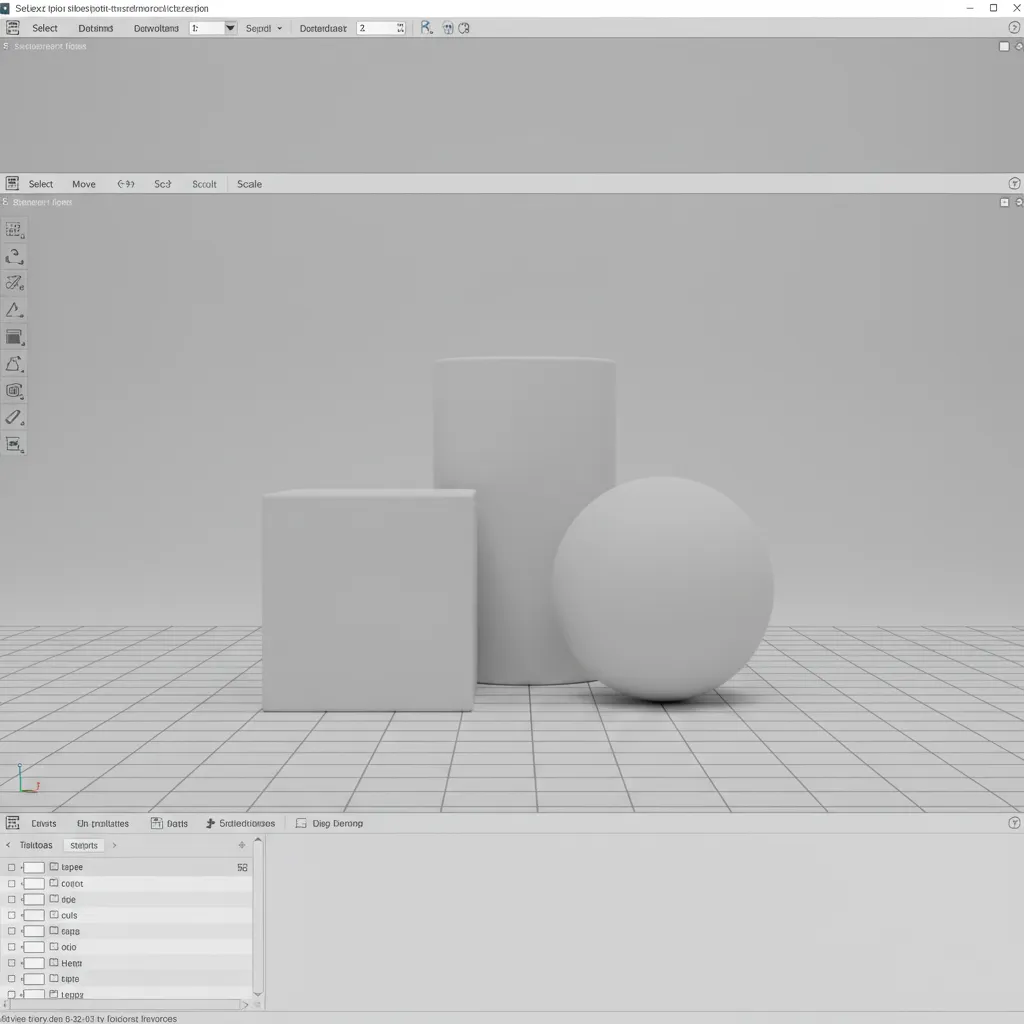The height and width of the screenshot is (1024, 1024).
Task: Click the Steiprts button in list header
Action: (84, 845)
